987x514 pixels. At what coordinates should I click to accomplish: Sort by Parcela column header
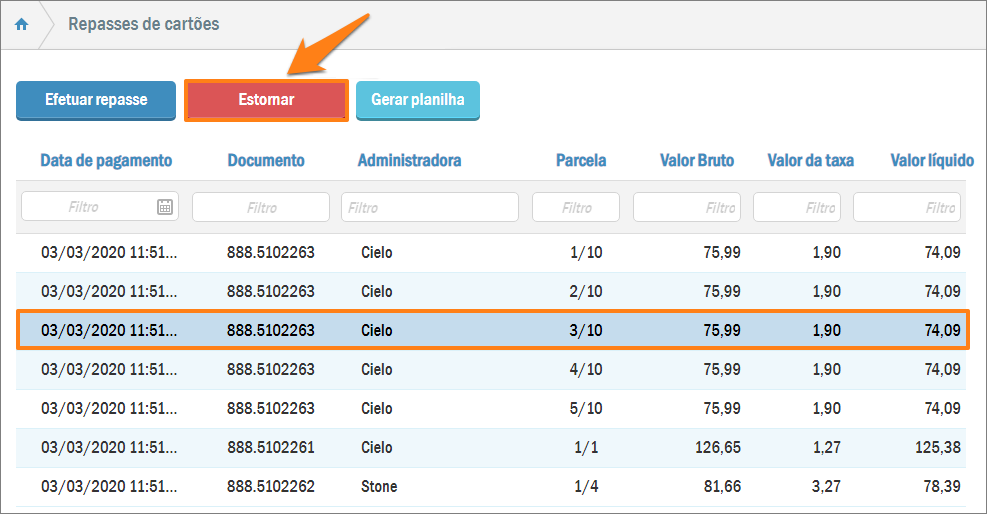[580, 160]
